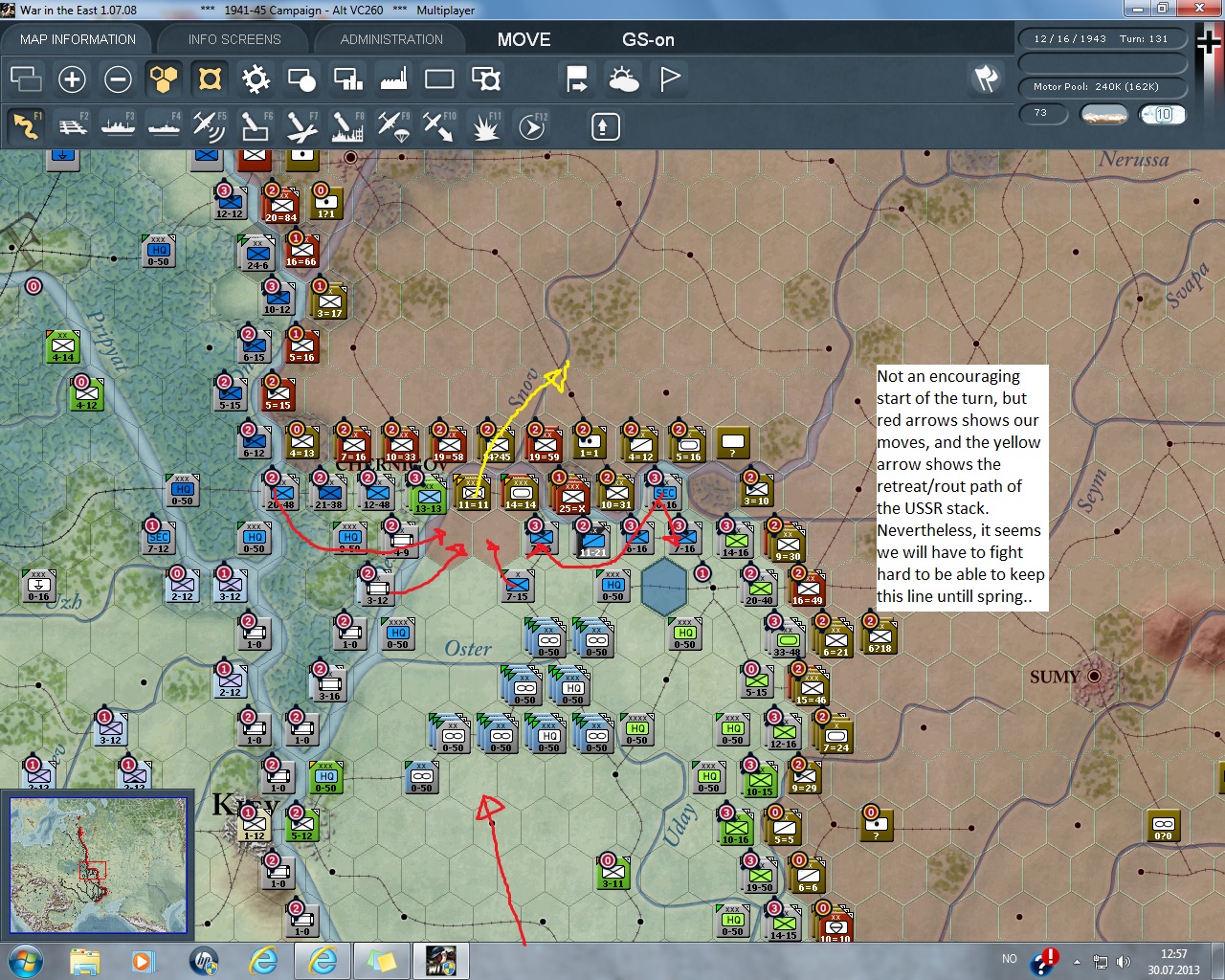Click the empty rectangle toolbar icon

pos(439,78)
